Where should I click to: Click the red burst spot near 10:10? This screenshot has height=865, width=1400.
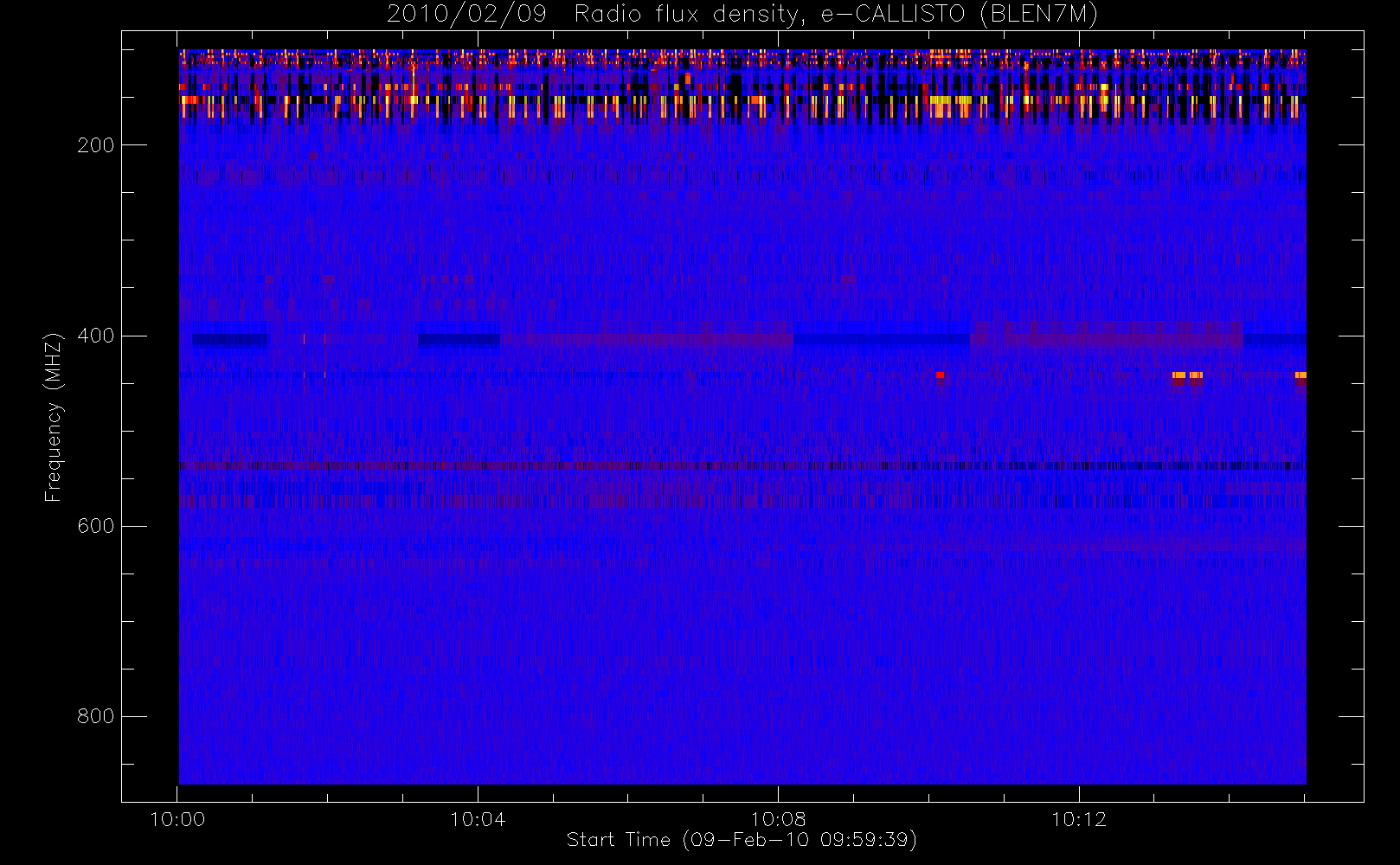940,375
